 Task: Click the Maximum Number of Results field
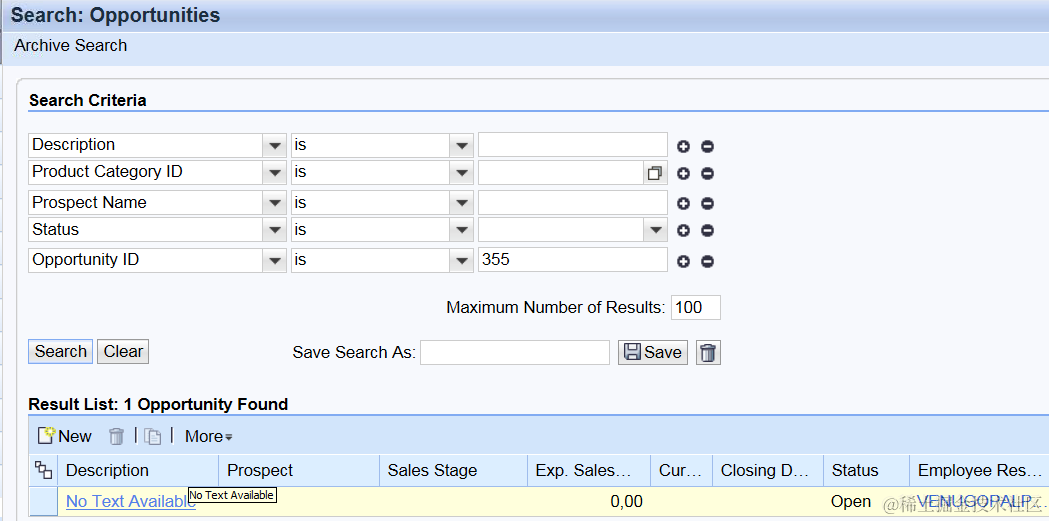click(695, 308)
